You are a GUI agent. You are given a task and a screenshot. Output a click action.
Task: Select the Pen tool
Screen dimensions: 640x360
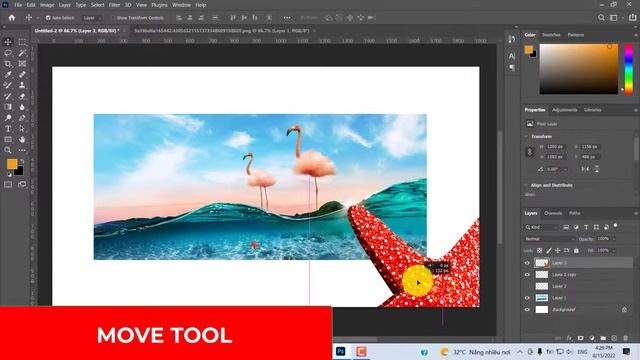point(22,118)
